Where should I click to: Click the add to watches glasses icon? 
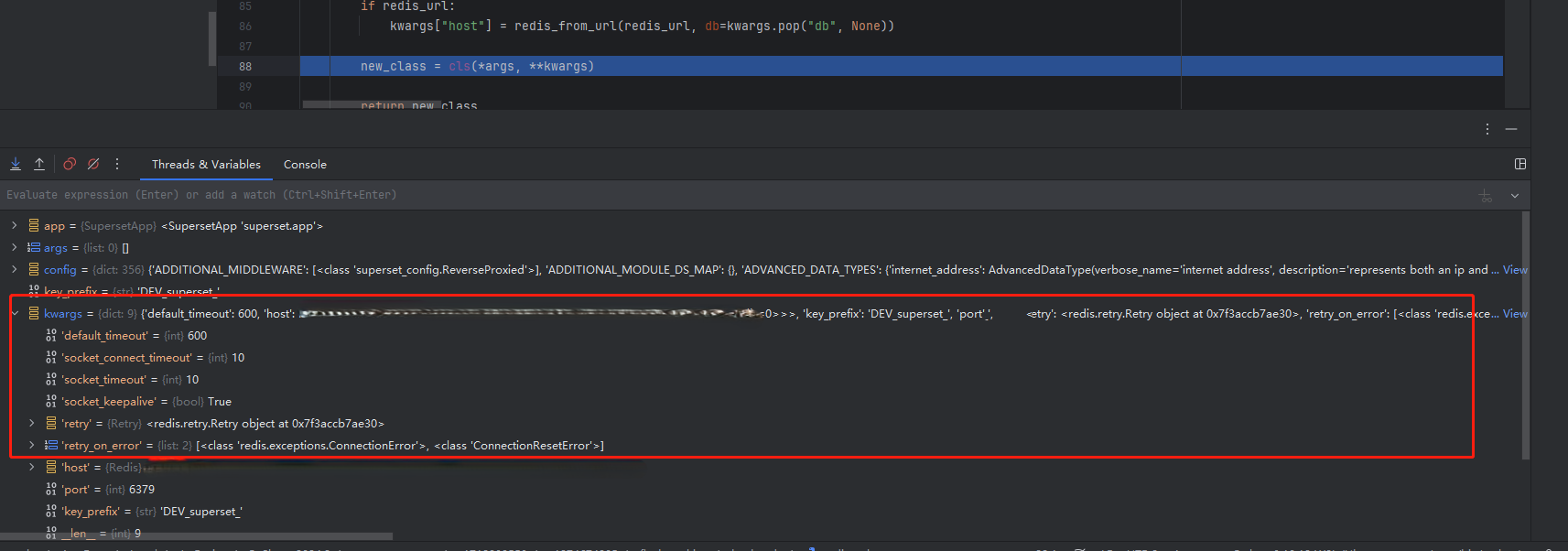click(1486, 195)
